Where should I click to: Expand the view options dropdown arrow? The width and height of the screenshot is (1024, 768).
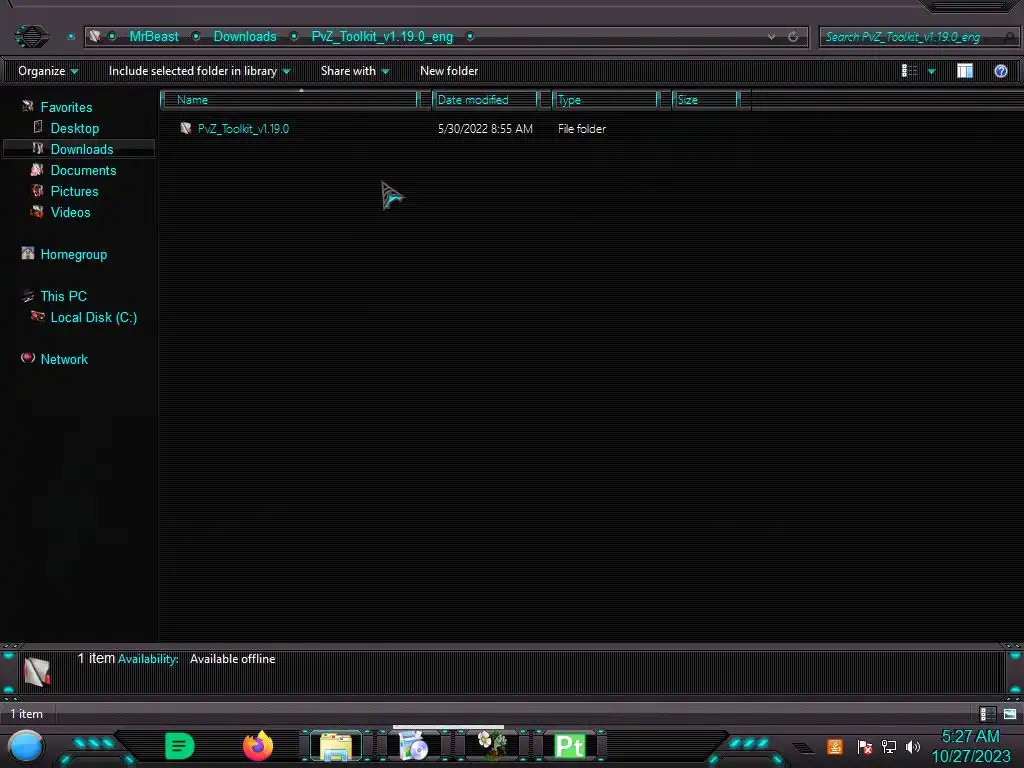click(x=932, y=71)
